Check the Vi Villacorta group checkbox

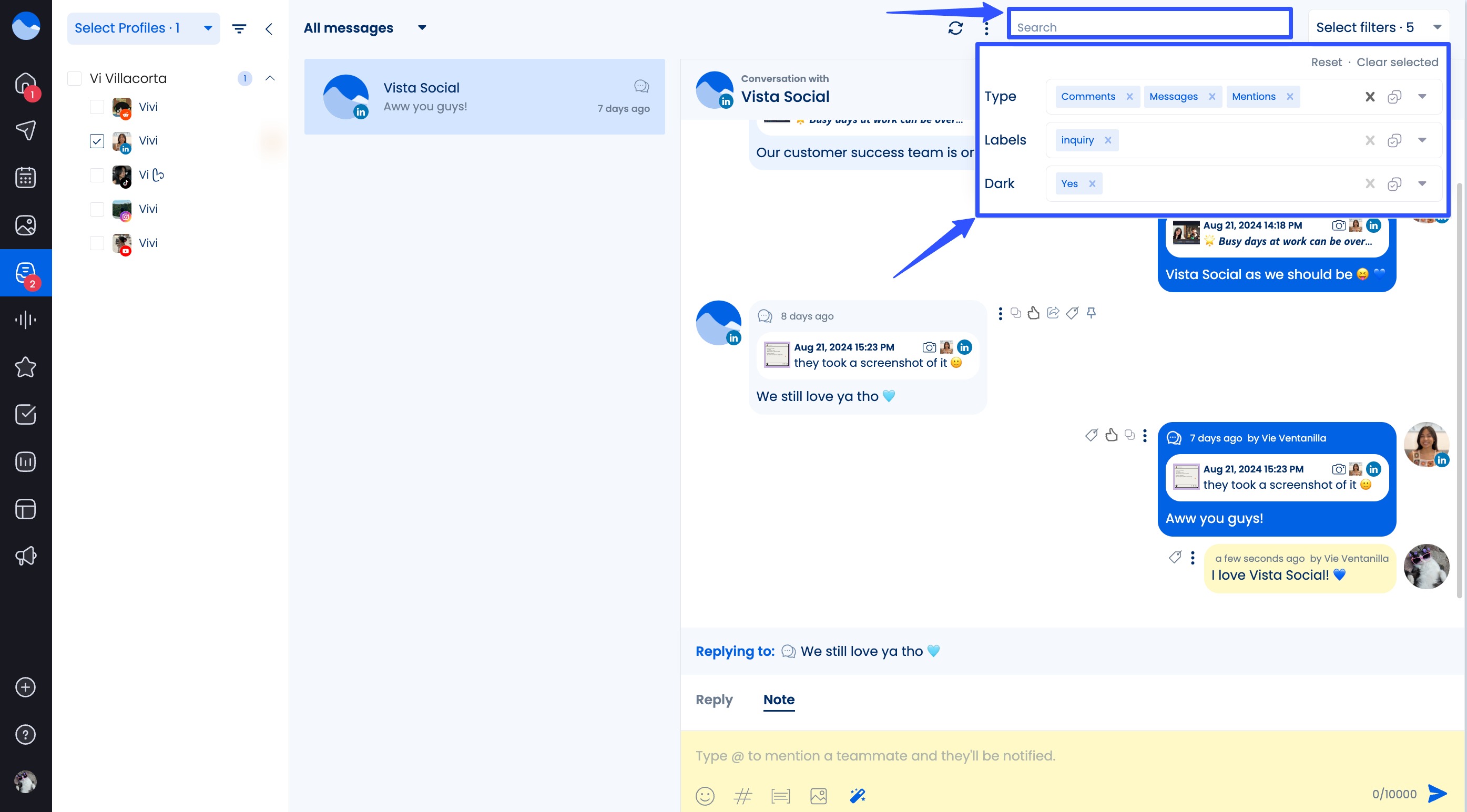(x=75, y=78)
